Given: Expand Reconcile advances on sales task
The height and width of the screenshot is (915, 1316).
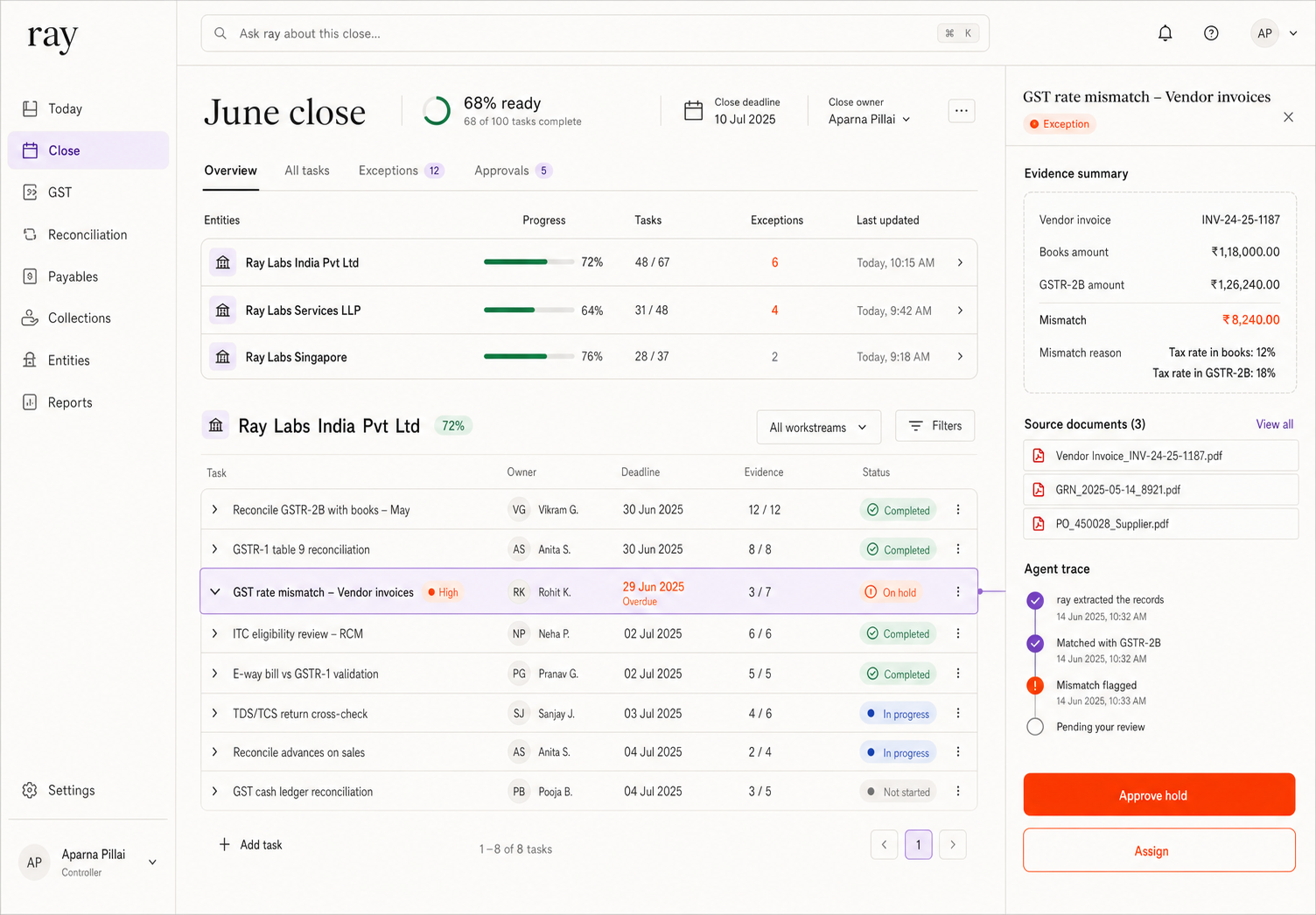Looking at the screenshot, I should point(215,752).
